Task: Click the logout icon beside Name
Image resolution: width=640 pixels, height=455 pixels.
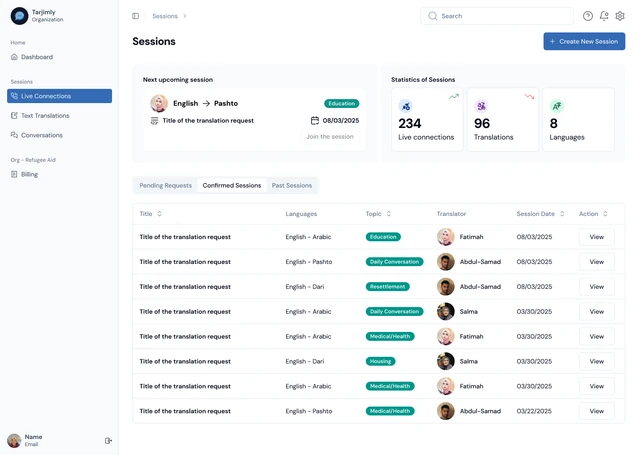Action: [108, 440]
